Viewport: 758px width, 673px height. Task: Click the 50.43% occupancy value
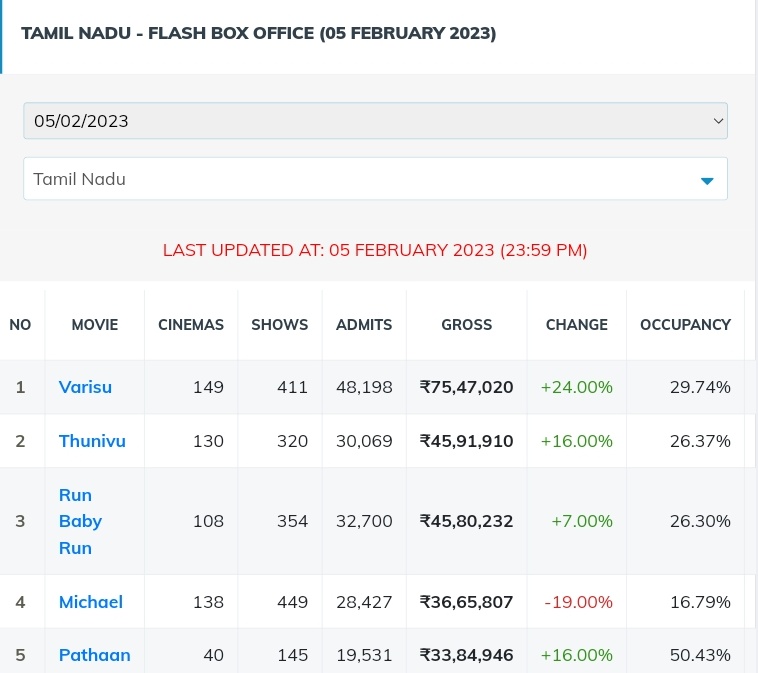700,656
